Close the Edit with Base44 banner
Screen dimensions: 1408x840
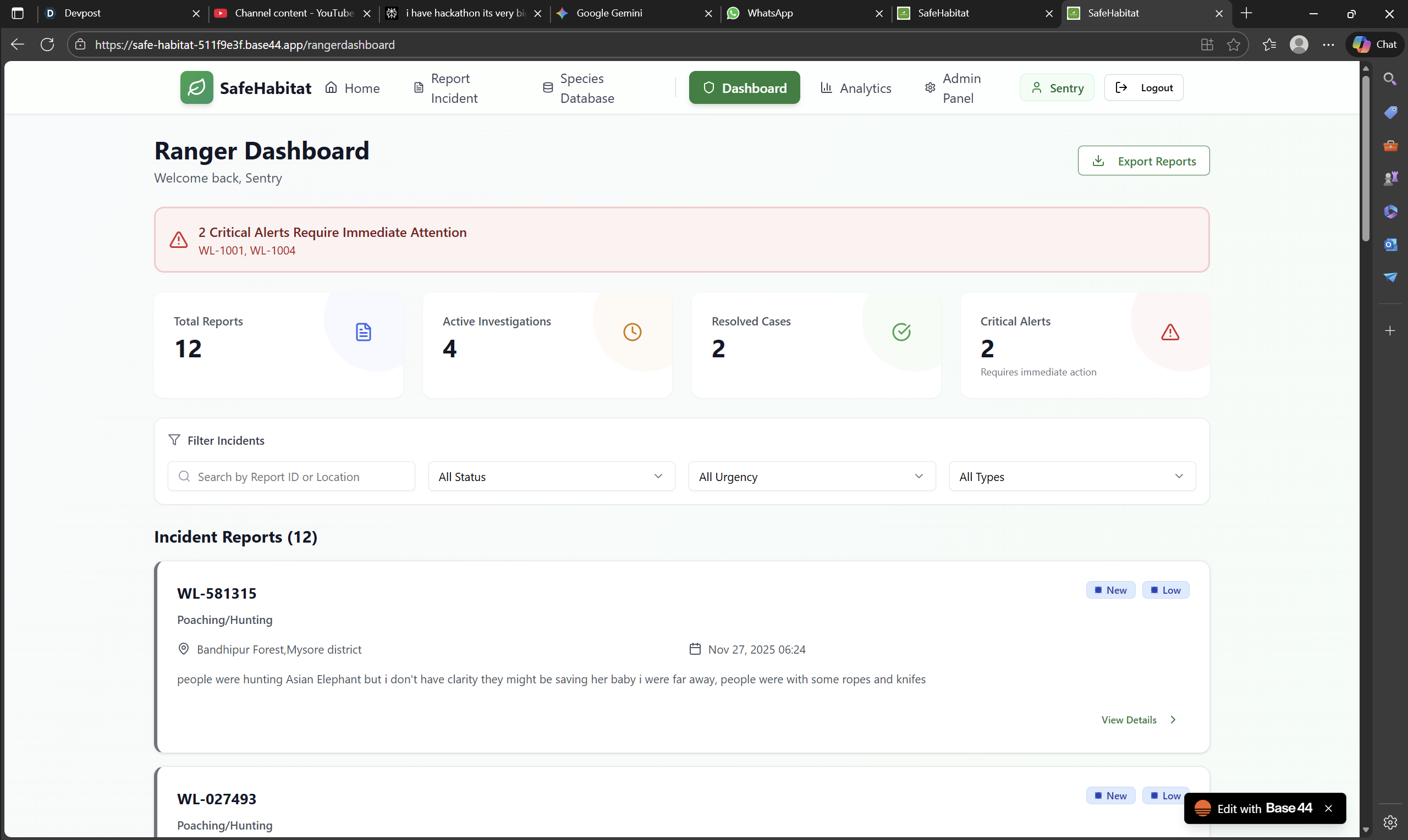point(1328,808)
